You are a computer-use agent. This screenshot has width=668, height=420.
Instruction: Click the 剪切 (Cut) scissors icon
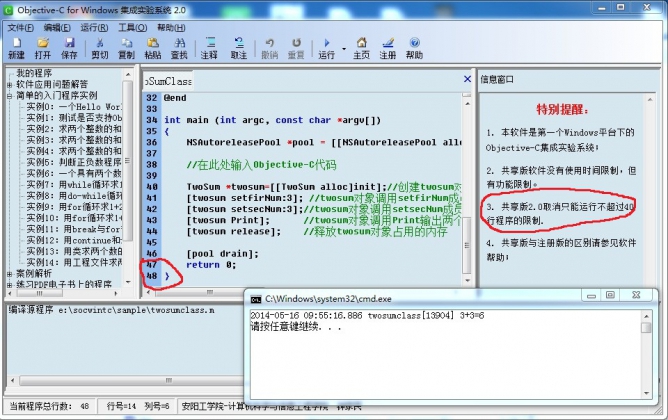coord(100,46)
